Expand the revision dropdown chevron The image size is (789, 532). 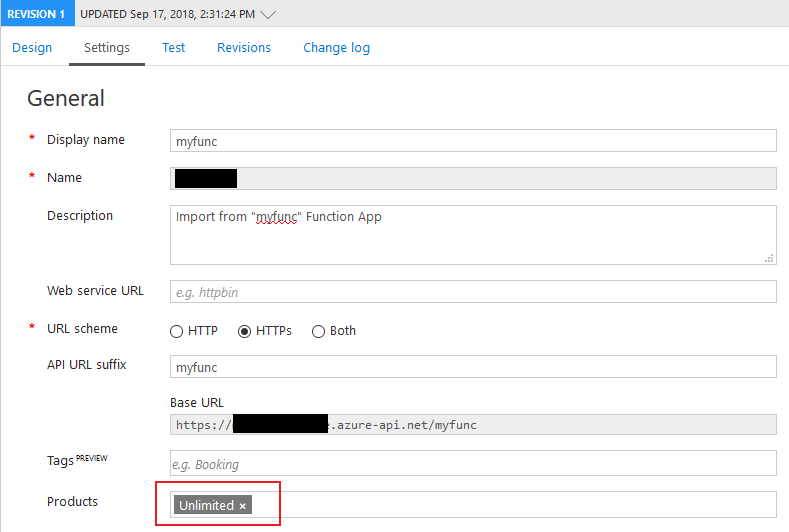pos(268,15)
